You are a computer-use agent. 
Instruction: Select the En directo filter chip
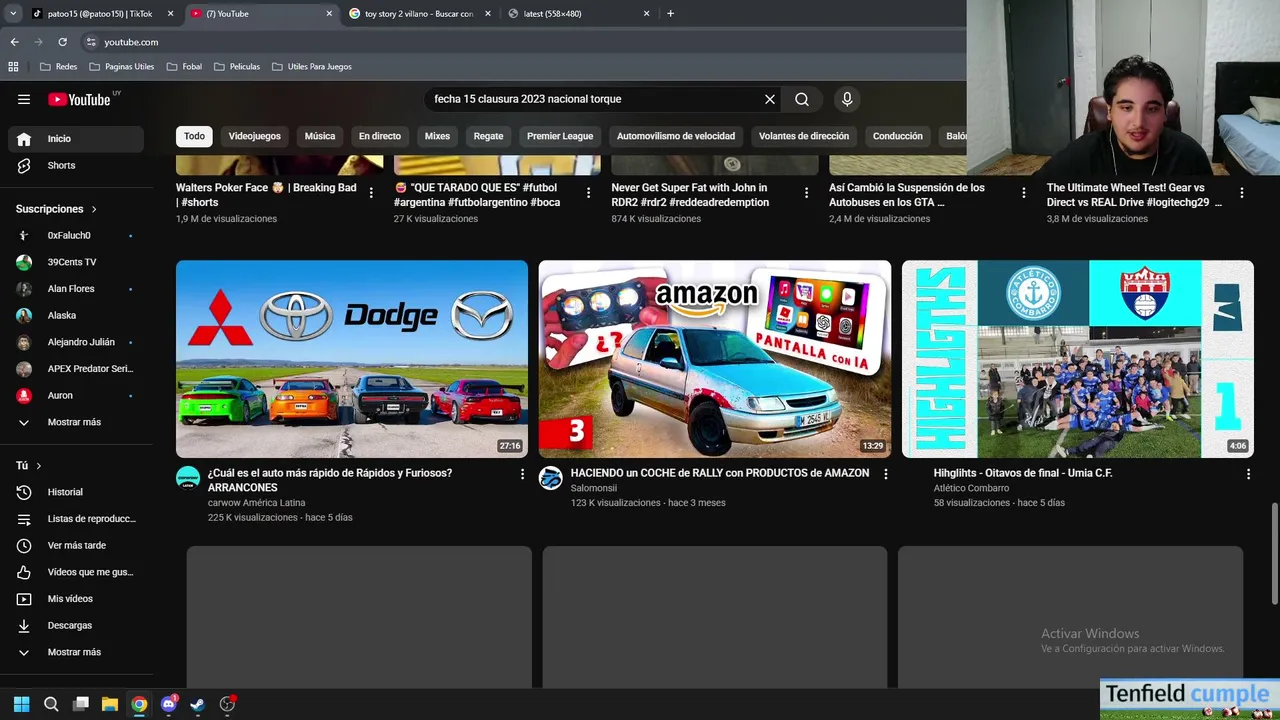click(380, 136)
